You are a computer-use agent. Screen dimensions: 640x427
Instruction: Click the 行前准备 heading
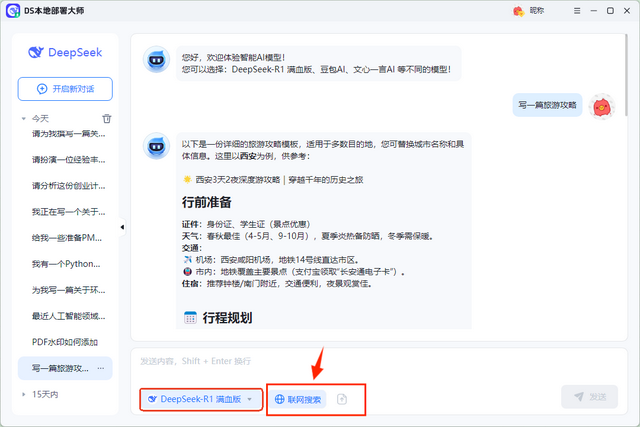click(207, 202)
